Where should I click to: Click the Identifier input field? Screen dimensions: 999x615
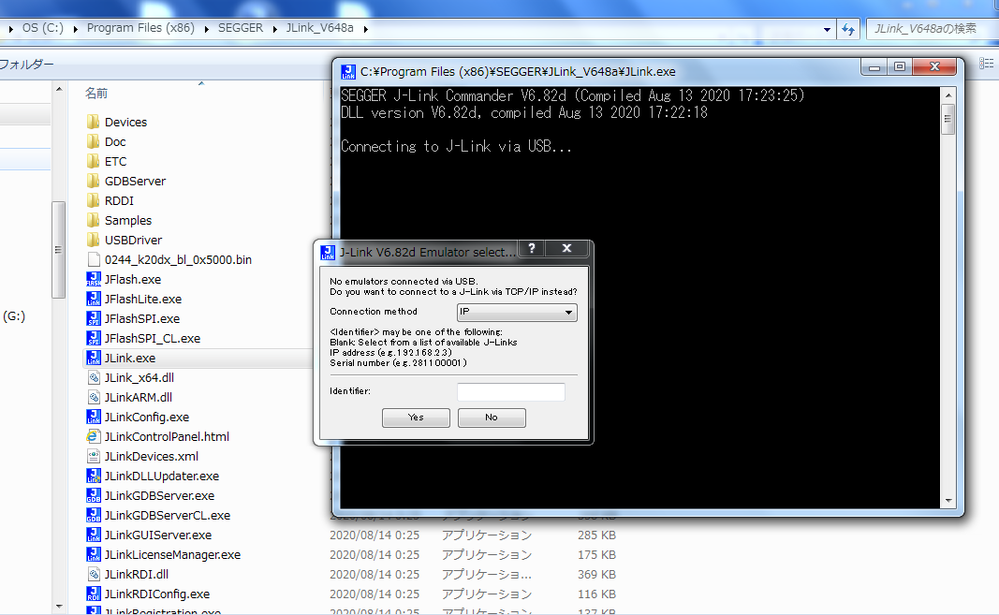pyautogui.click(x=511, y=391)
